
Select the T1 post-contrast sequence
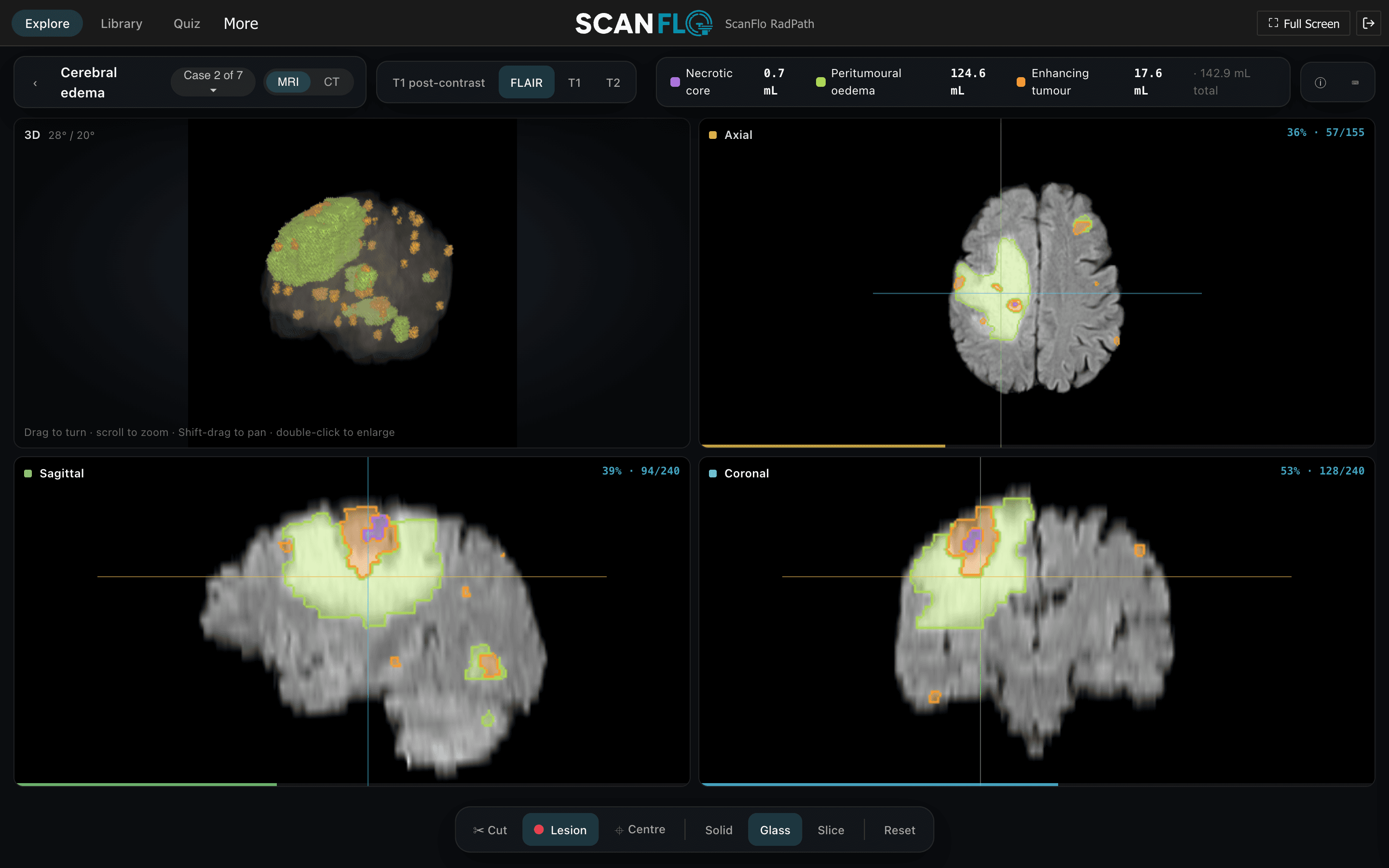(438, 82)
